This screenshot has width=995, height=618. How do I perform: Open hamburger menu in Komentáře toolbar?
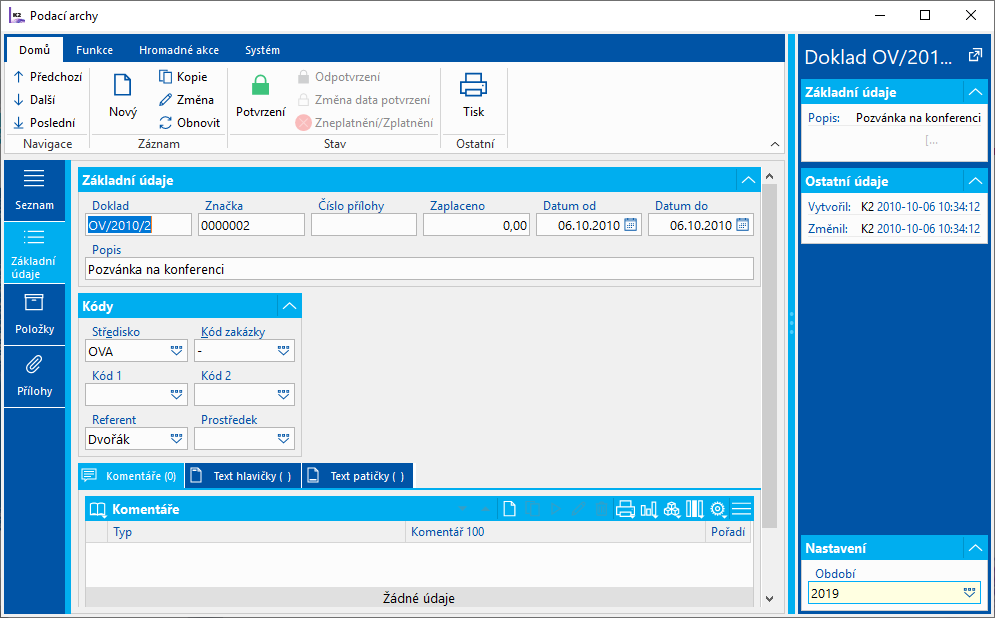click(x=741, y=509)
